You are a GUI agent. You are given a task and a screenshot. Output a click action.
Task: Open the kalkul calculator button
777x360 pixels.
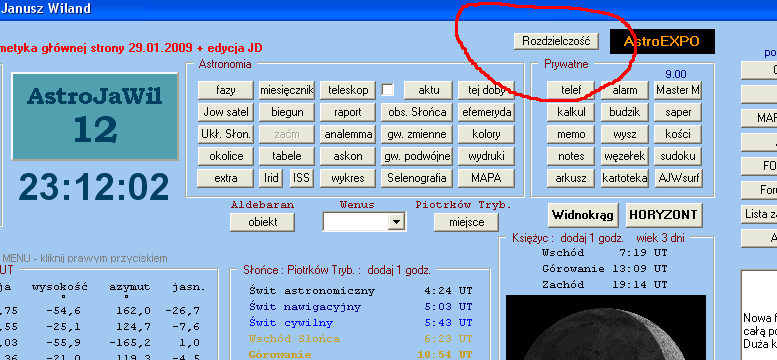pos(571,112)
